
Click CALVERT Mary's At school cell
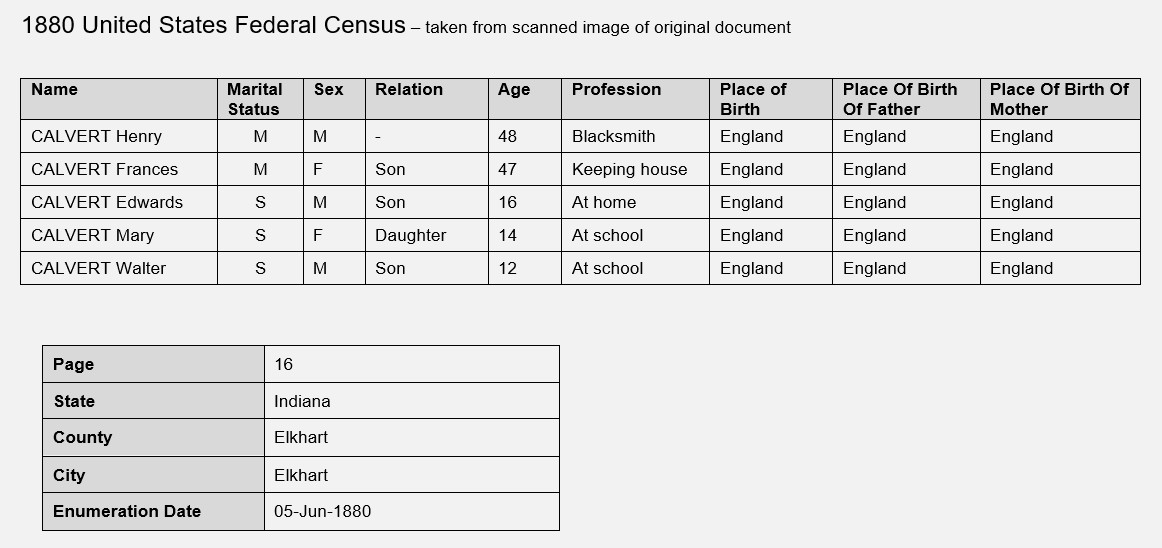point(635,235)
